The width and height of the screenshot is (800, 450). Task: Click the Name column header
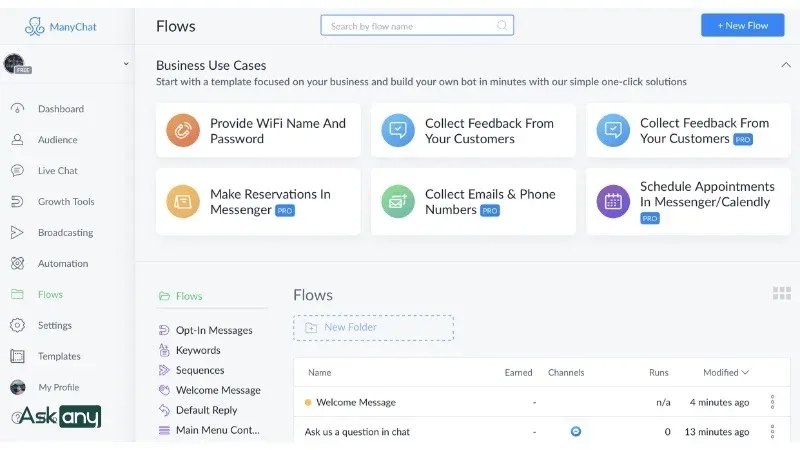(319, 372)
